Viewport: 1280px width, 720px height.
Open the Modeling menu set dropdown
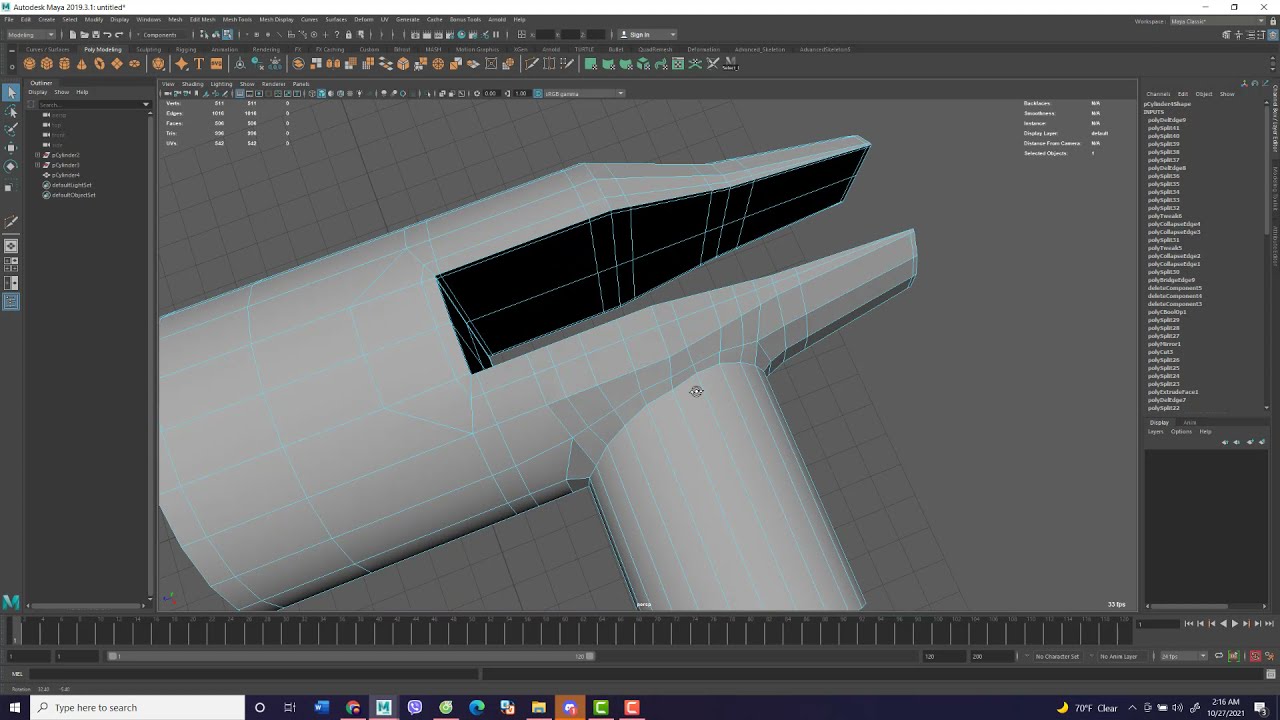pos(31,35)
